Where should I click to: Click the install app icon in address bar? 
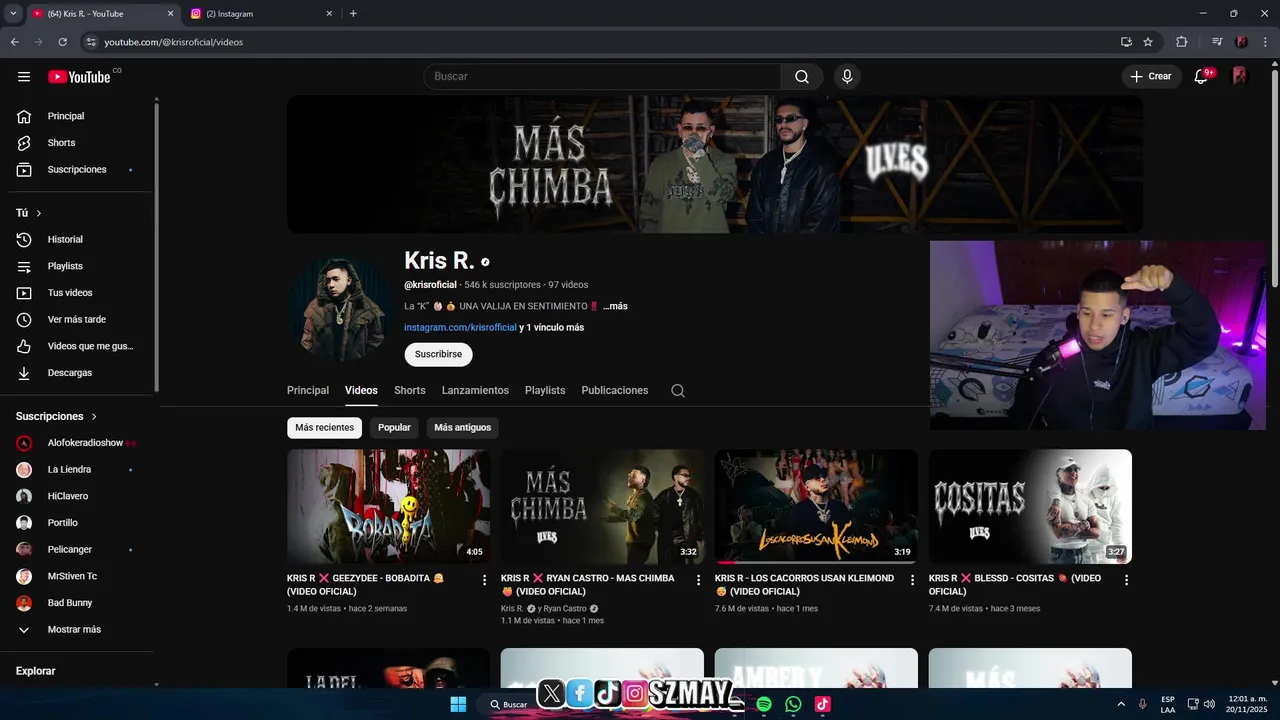pos(1126,42)
